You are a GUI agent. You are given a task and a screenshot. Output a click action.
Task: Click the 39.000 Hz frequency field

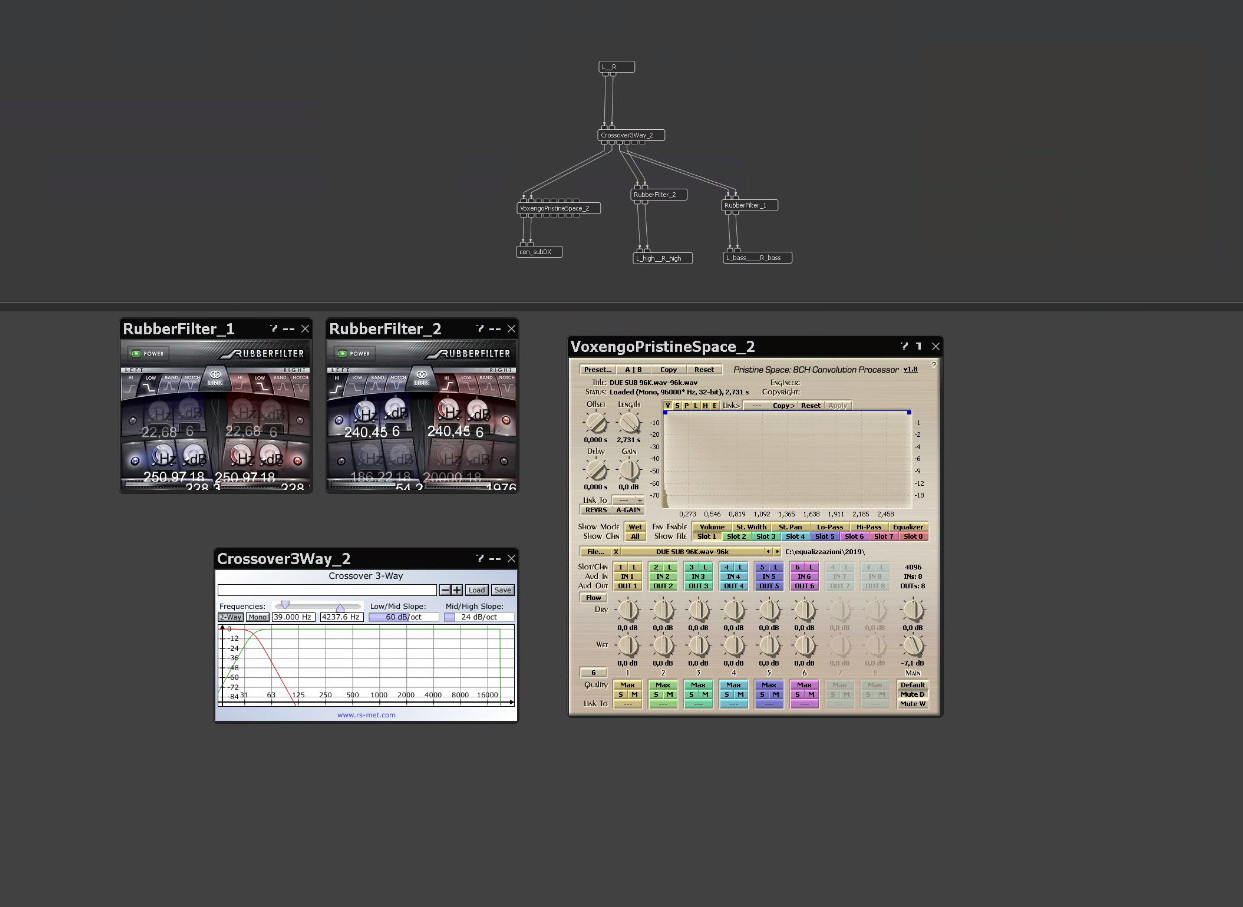[294, 617]
